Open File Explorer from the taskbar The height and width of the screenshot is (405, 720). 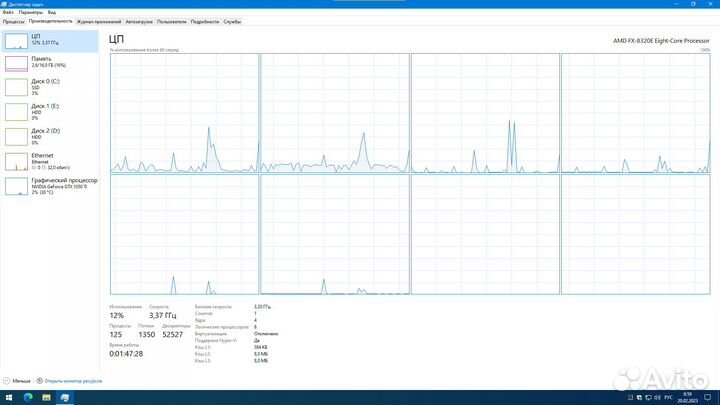tap(46, 398)
